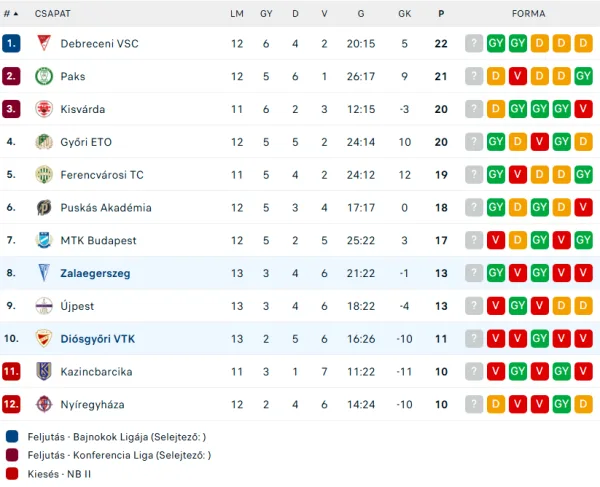This screenshot has width=600, height=487.
Task: Click the MTK Budapest crest
Action: coord(44,240)
